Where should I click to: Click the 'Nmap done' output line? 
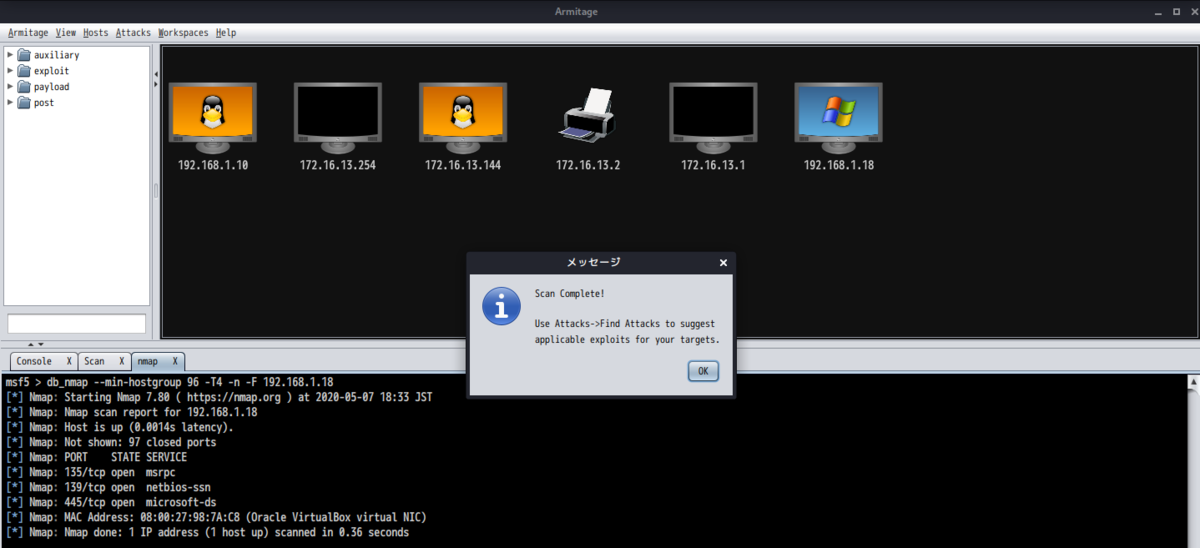206,533
